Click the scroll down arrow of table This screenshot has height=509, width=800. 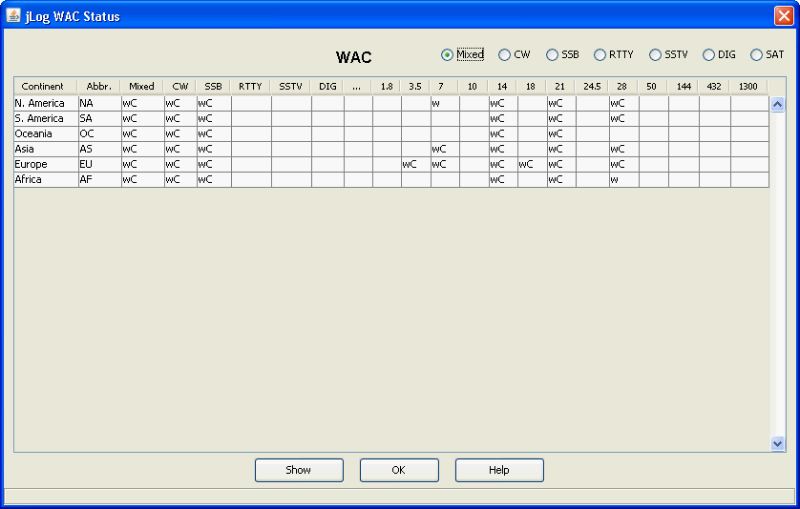(778, 443)
